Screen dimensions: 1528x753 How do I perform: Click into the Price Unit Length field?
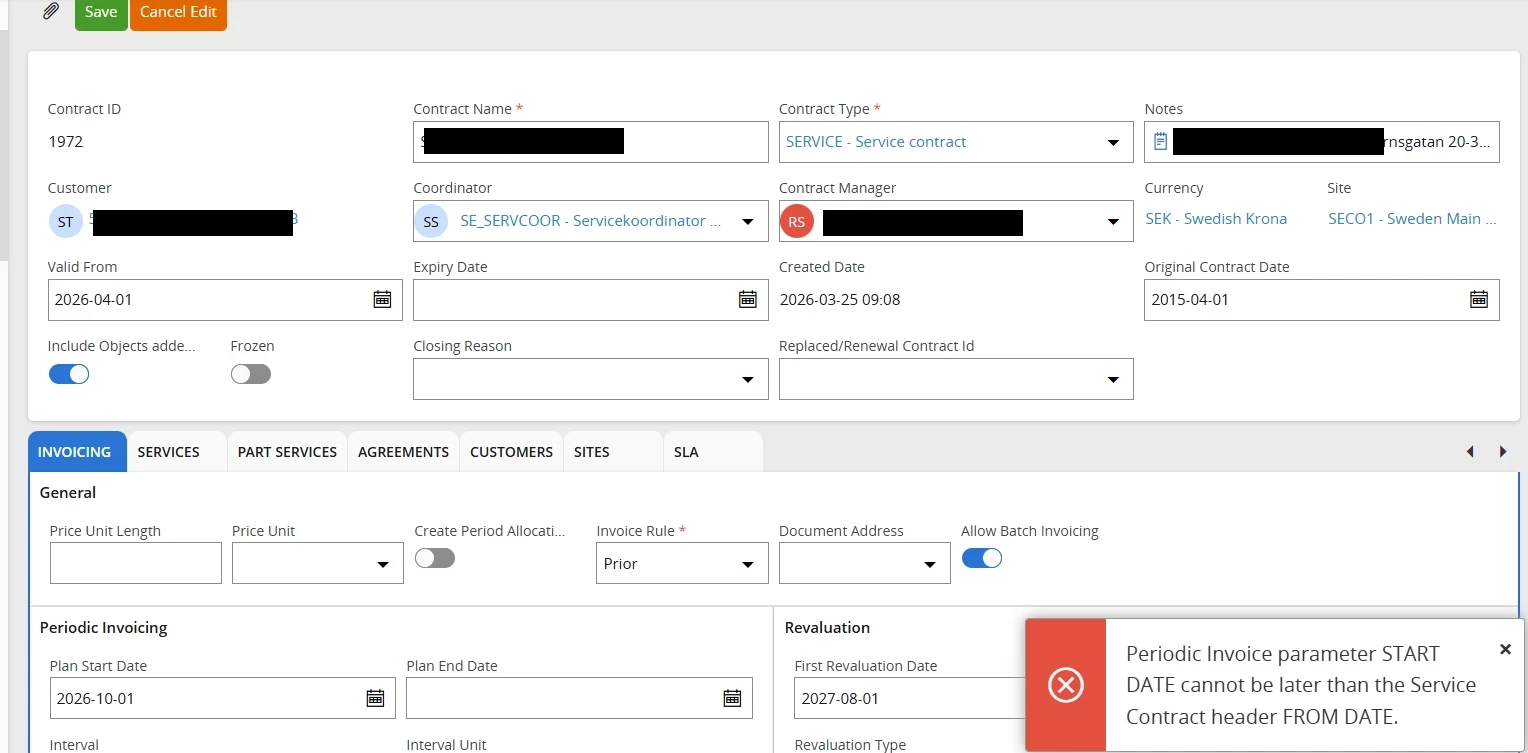tap(136, 564)
